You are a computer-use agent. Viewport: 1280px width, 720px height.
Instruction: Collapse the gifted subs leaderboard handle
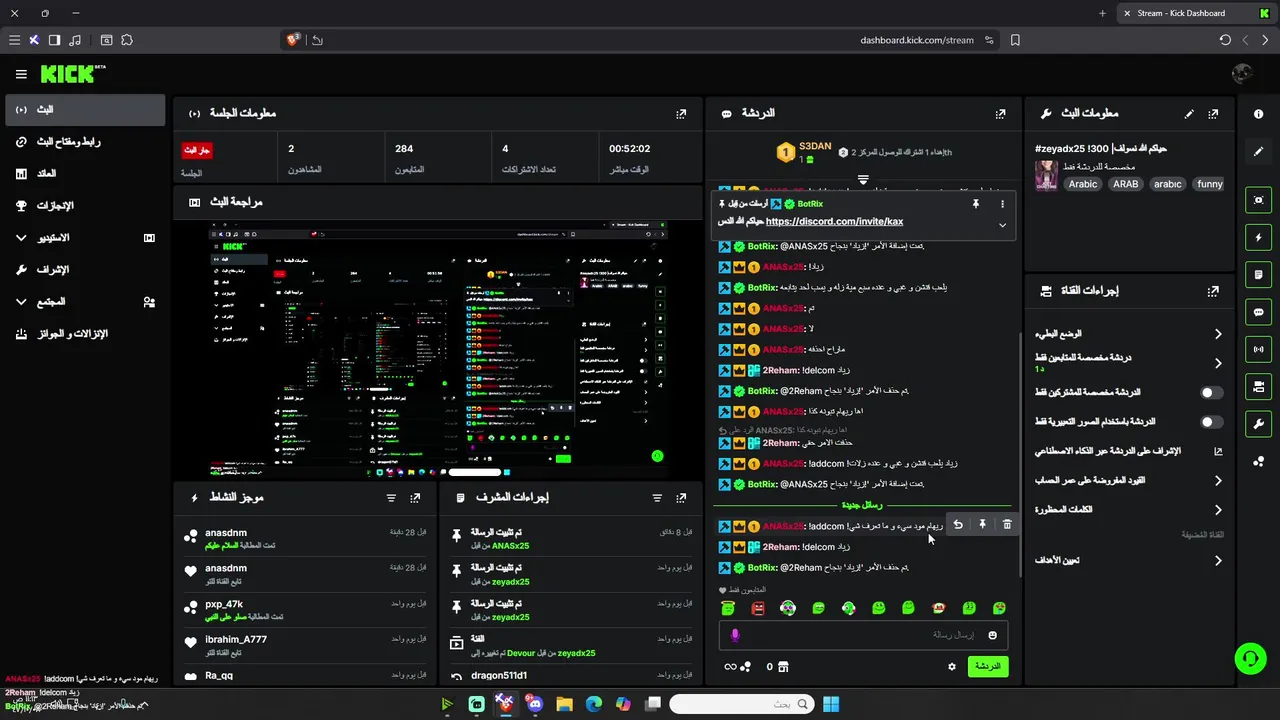[863, 180]
